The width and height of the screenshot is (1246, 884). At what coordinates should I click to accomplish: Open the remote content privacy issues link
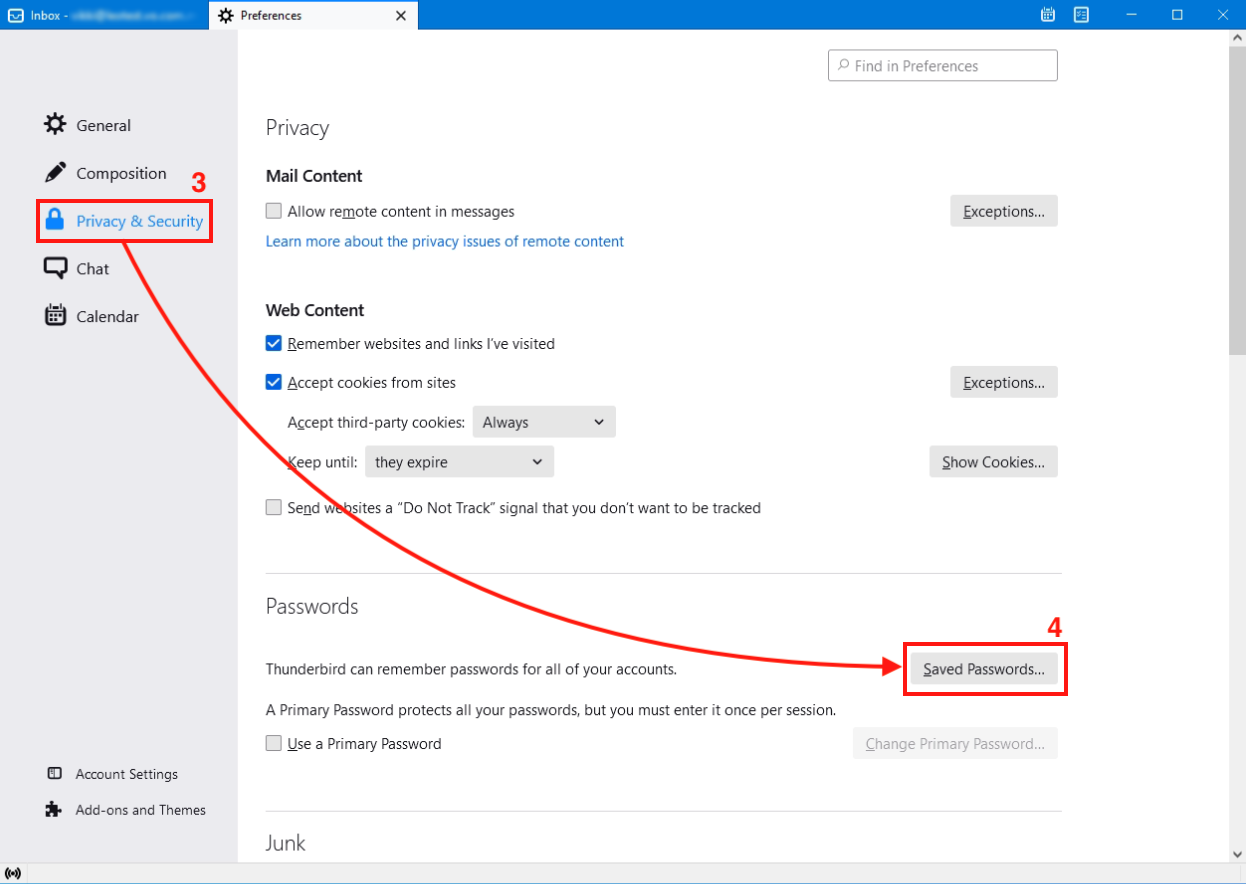444,241
